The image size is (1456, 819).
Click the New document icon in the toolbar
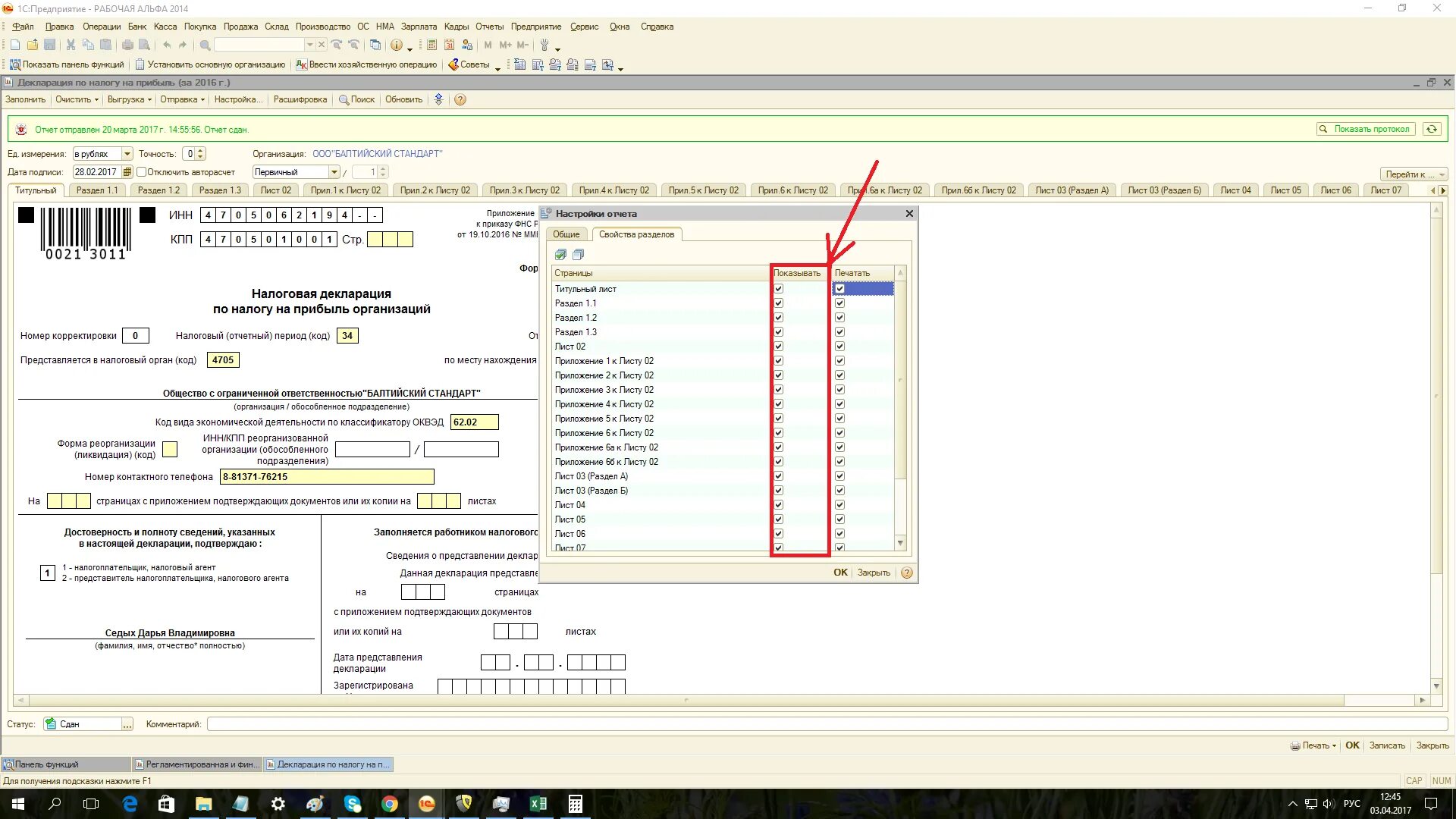pyautogui.click(x=15, y=45)
